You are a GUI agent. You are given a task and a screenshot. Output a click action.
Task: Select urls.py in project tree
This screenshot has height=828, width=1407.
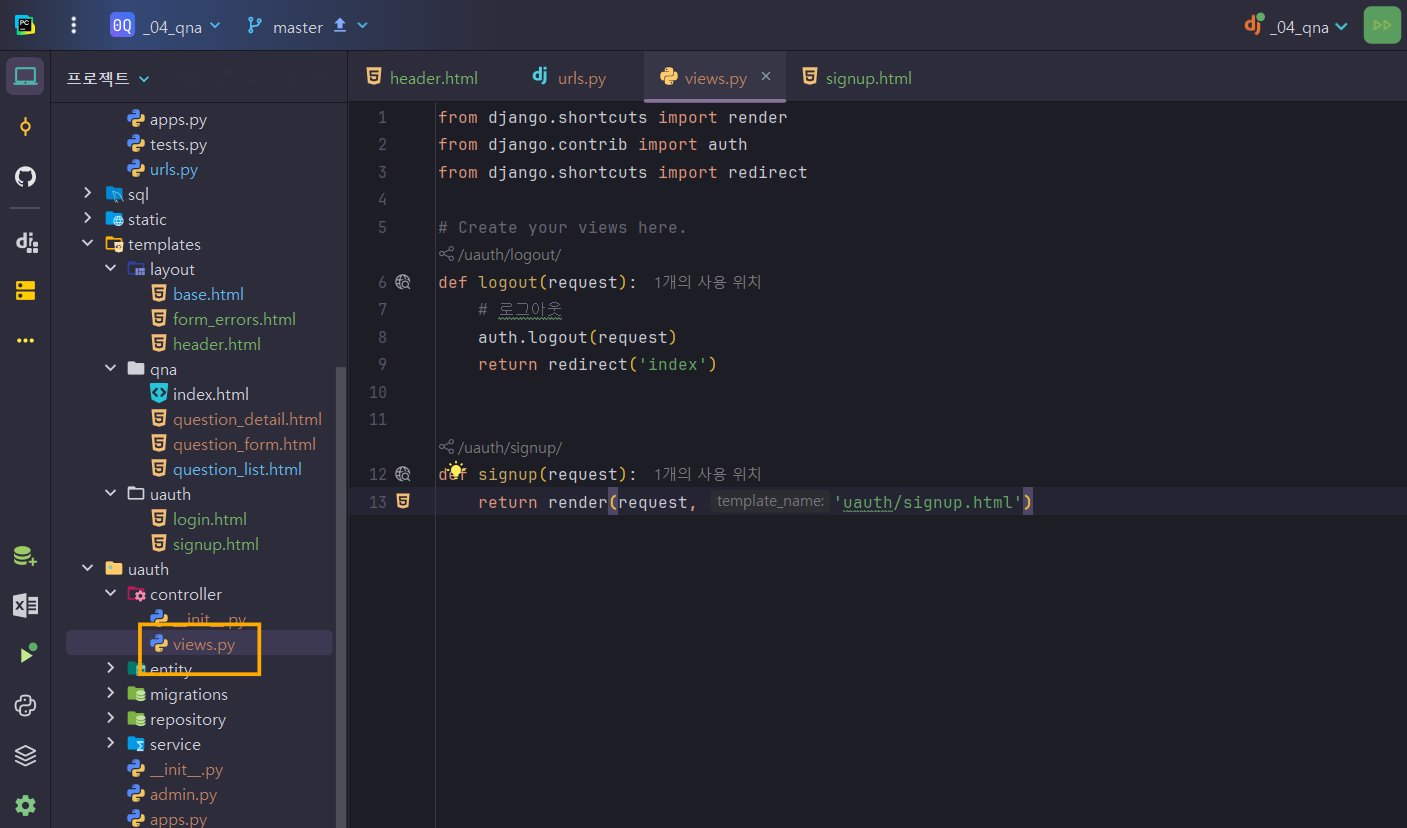click(x=173, y=169)
